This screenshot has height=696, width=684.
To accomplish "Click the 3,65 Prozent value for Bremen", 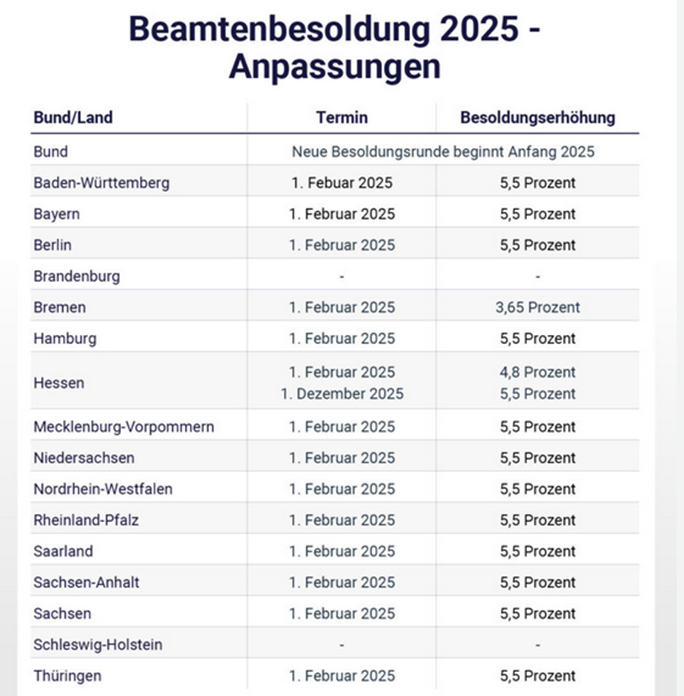I will (x=537, y=307).
